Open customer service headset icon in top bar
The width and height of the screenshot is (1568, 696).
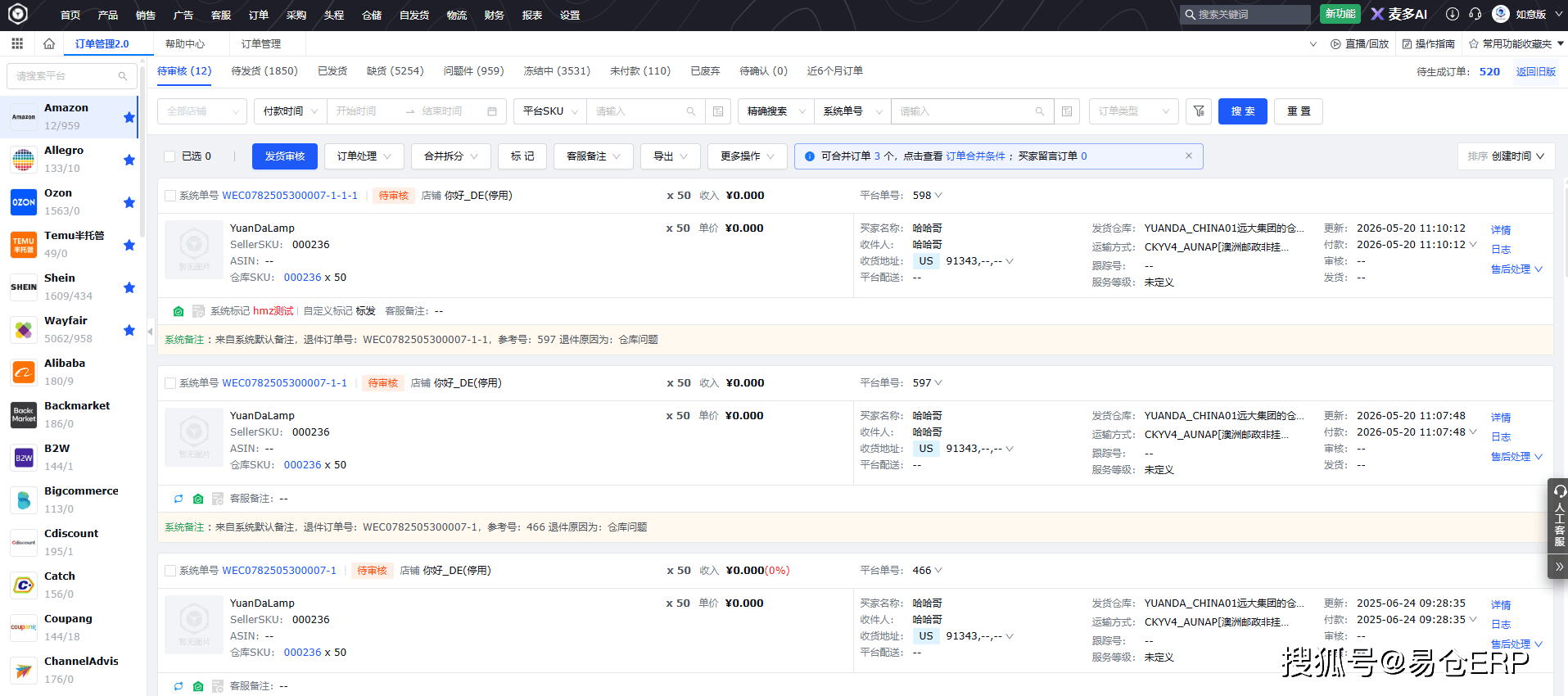click(x=1475, y=14)
